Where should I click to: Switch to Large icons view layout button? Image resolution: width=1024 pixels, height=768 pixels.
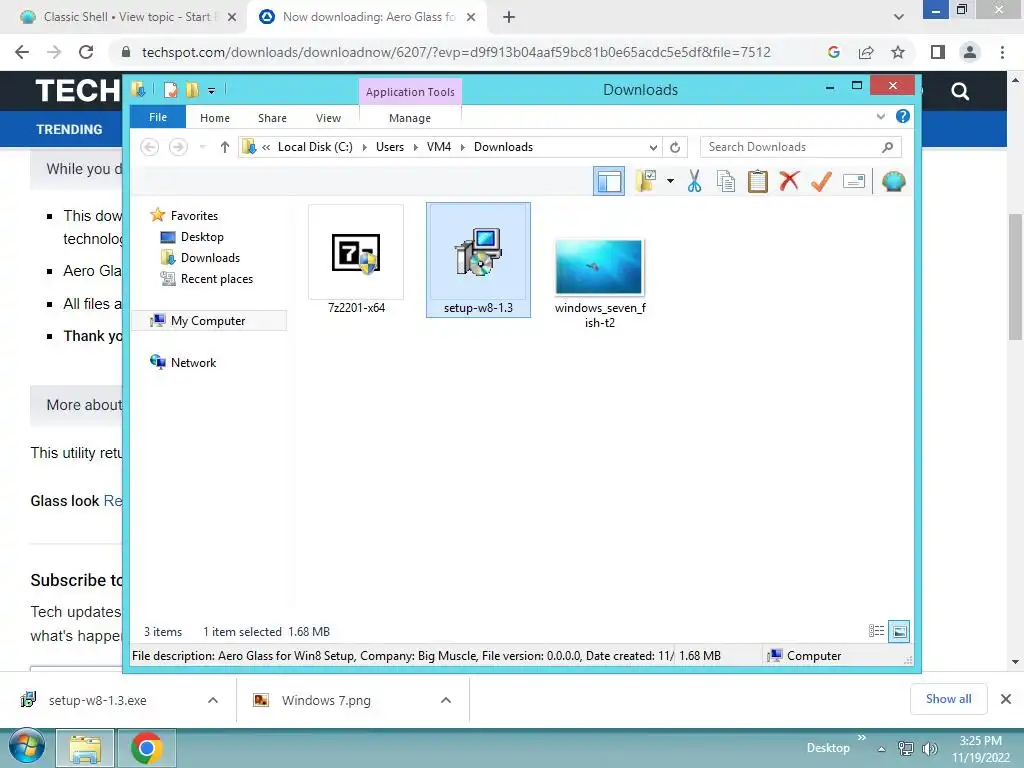tap(899, 631)
